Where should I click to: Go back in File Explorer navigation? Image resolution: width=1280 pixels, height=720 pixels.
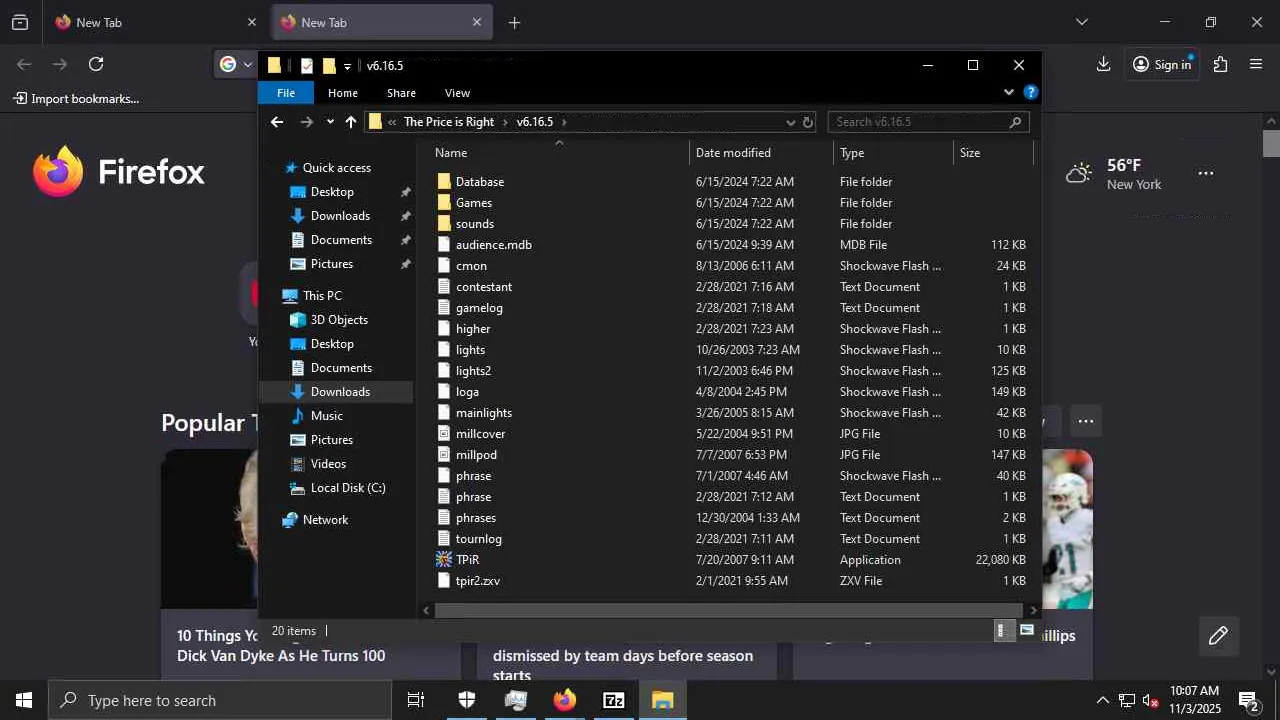[277, 122]
